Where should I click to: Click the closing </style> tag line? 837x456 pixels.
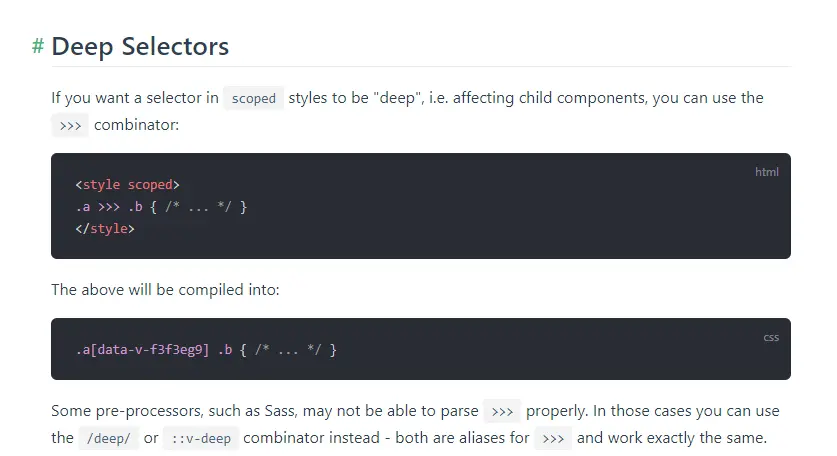[x=105, y=228]
